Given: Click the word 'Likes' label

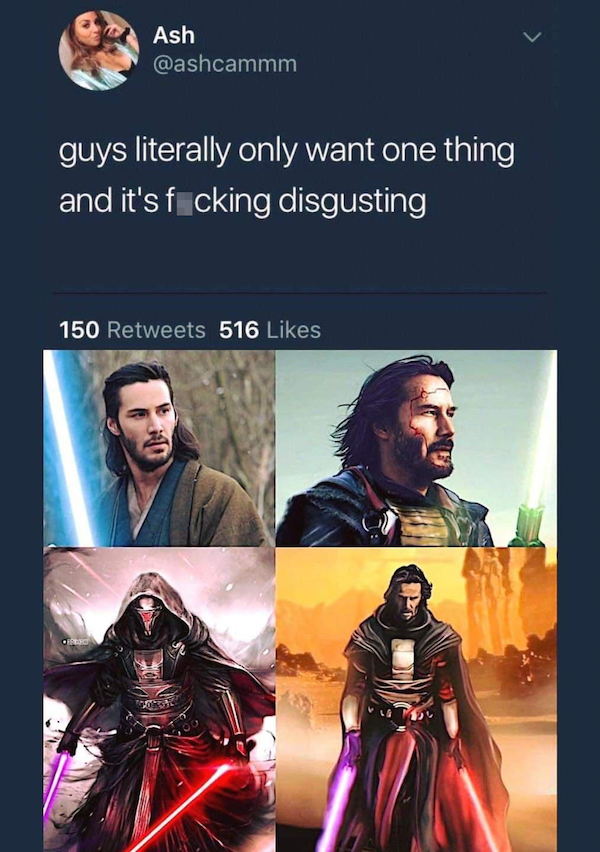Looking at the screenshot, I should pos(294,330).
